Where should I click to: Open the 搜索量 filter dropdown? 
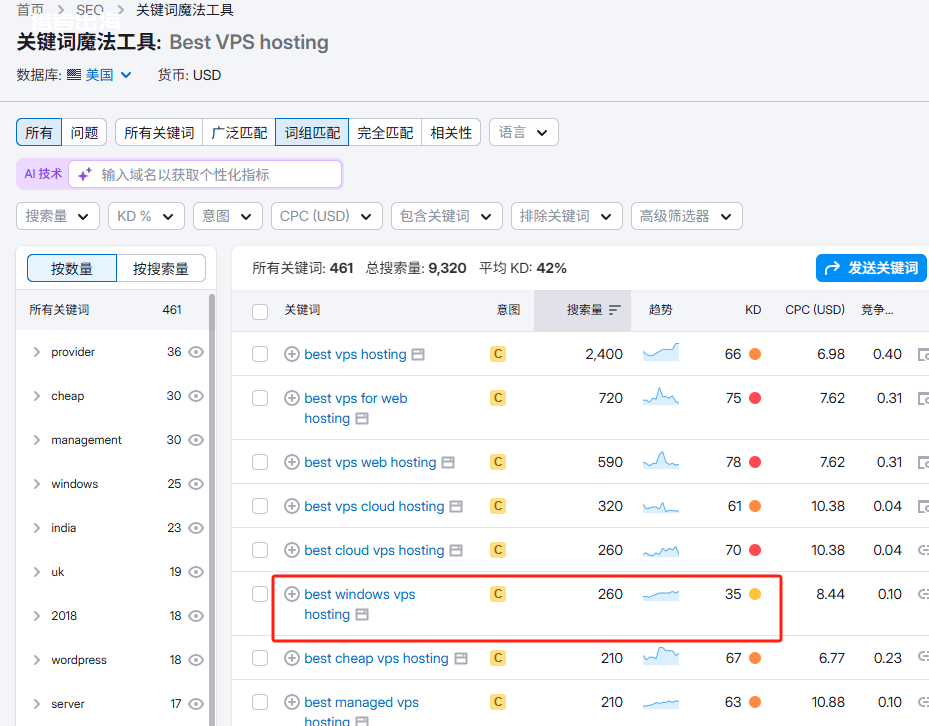[58, 216]
